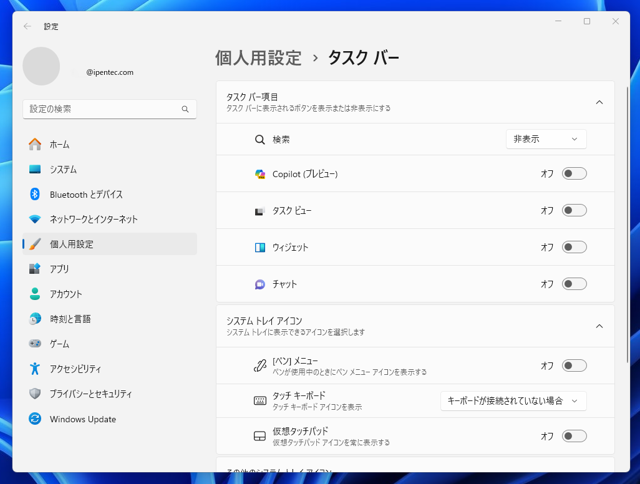This screenshot has height=484, width=640.
Task: Click the vertical scrollbar of settings page
Action: (x=627, y=224)
